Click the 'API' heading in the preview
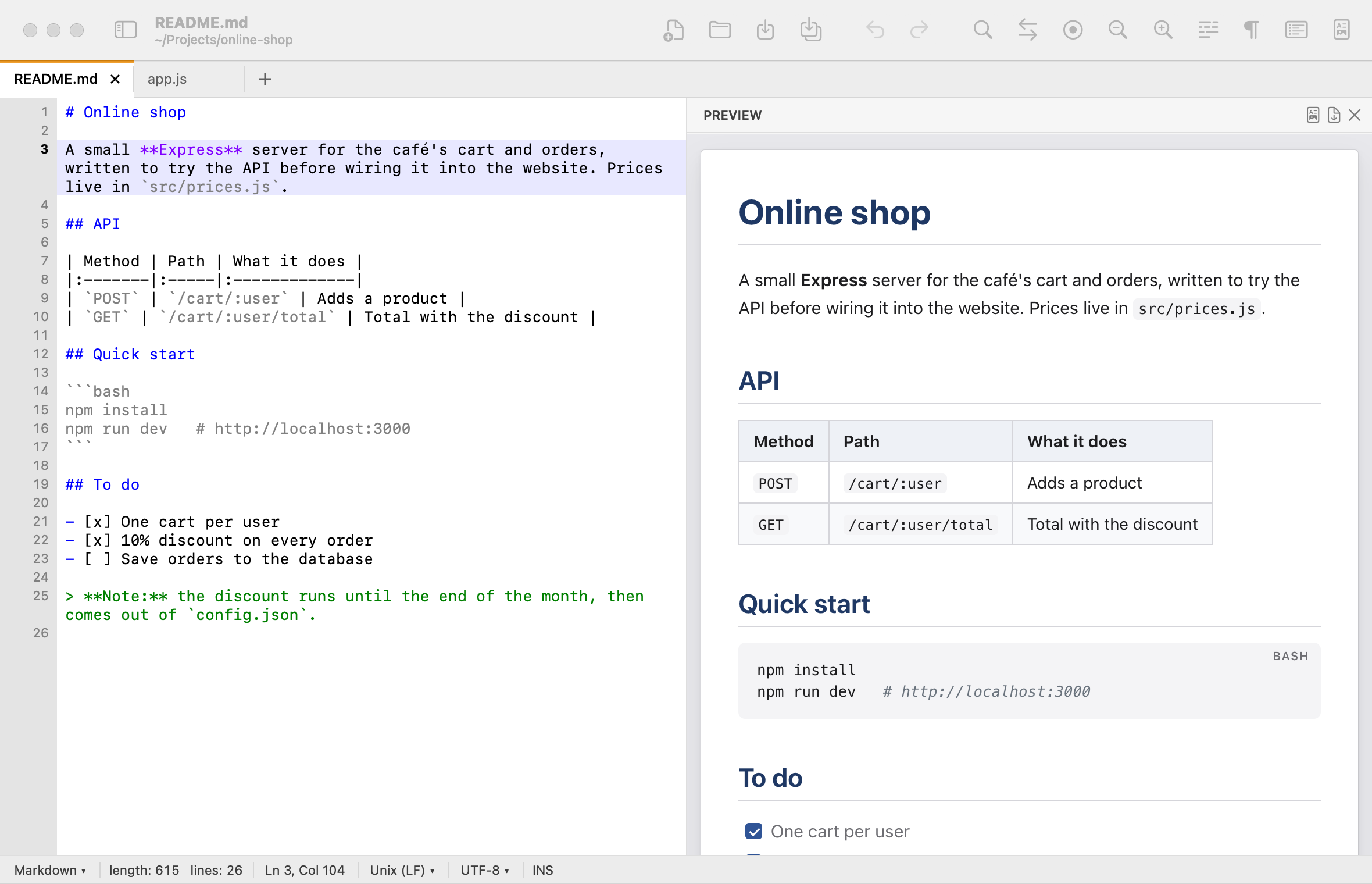1372x884 pixels. (759, 381)
